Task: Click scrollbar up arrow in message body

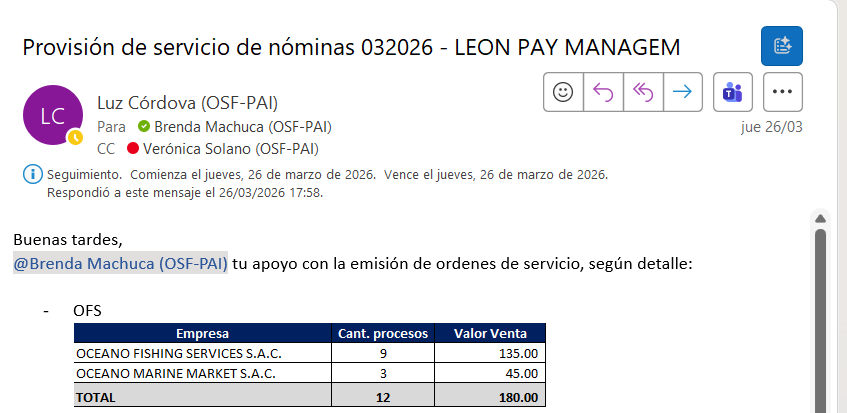Action: pos(820,219)
